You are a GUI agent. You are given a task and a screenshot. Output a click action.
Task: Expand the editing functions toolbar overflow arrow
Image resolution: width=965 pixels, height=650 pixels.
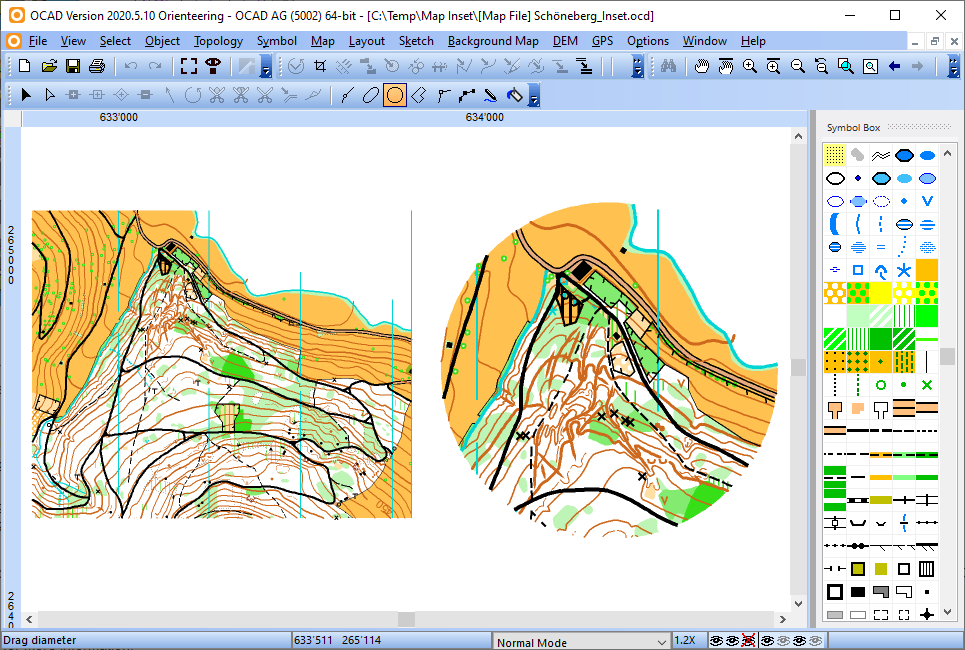coord(638,66)
